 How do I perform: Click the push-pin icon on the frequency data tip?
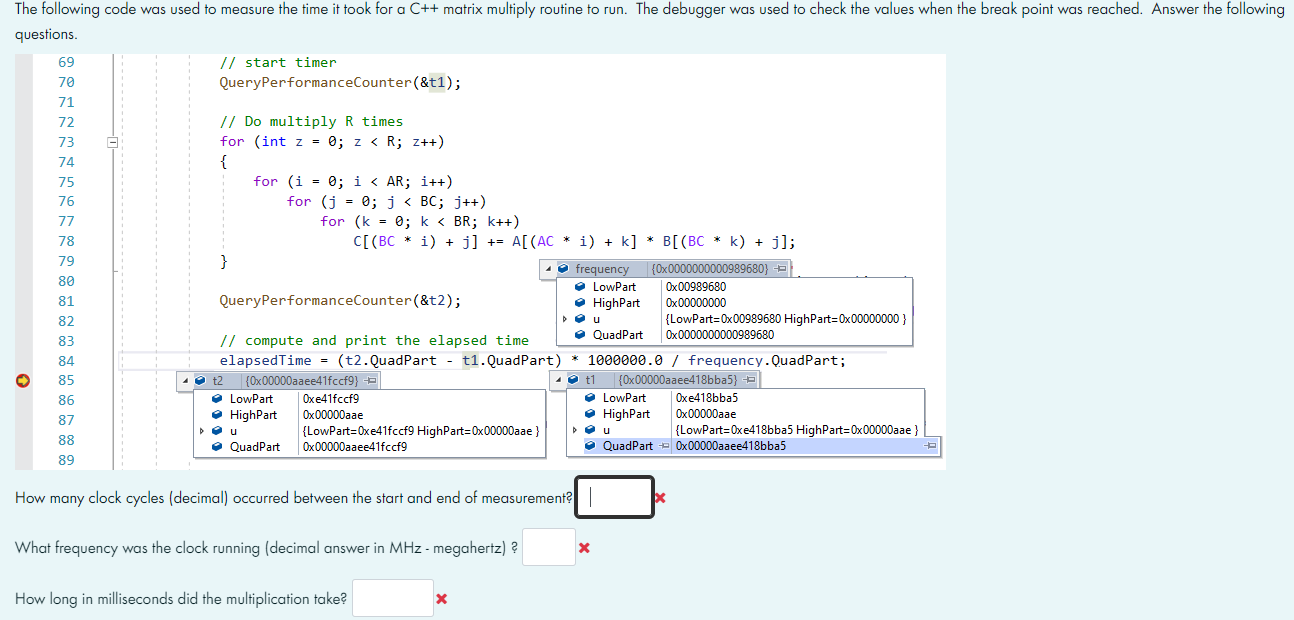[780, 269]
